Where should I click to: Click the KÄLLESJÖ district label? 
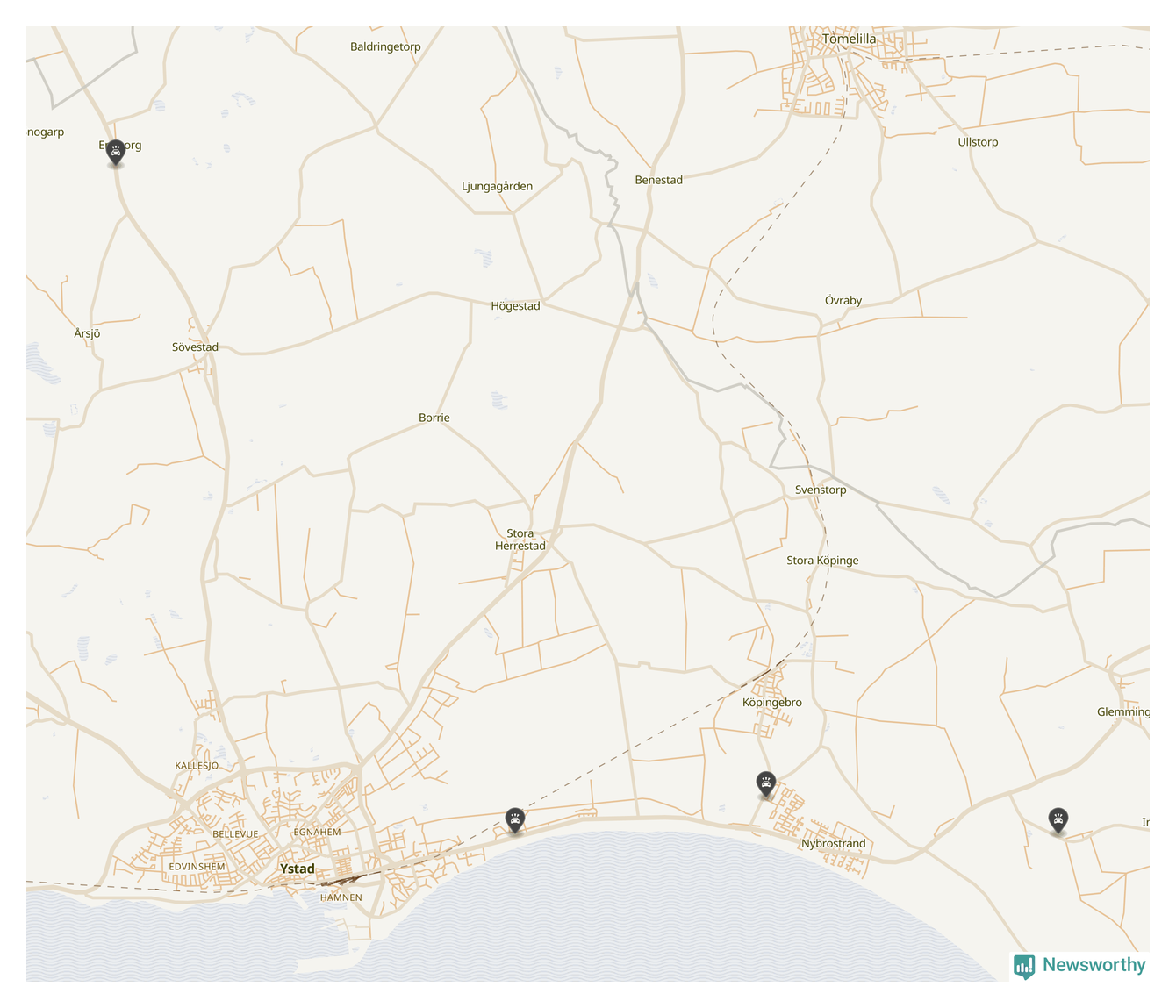tap(197, 766)
